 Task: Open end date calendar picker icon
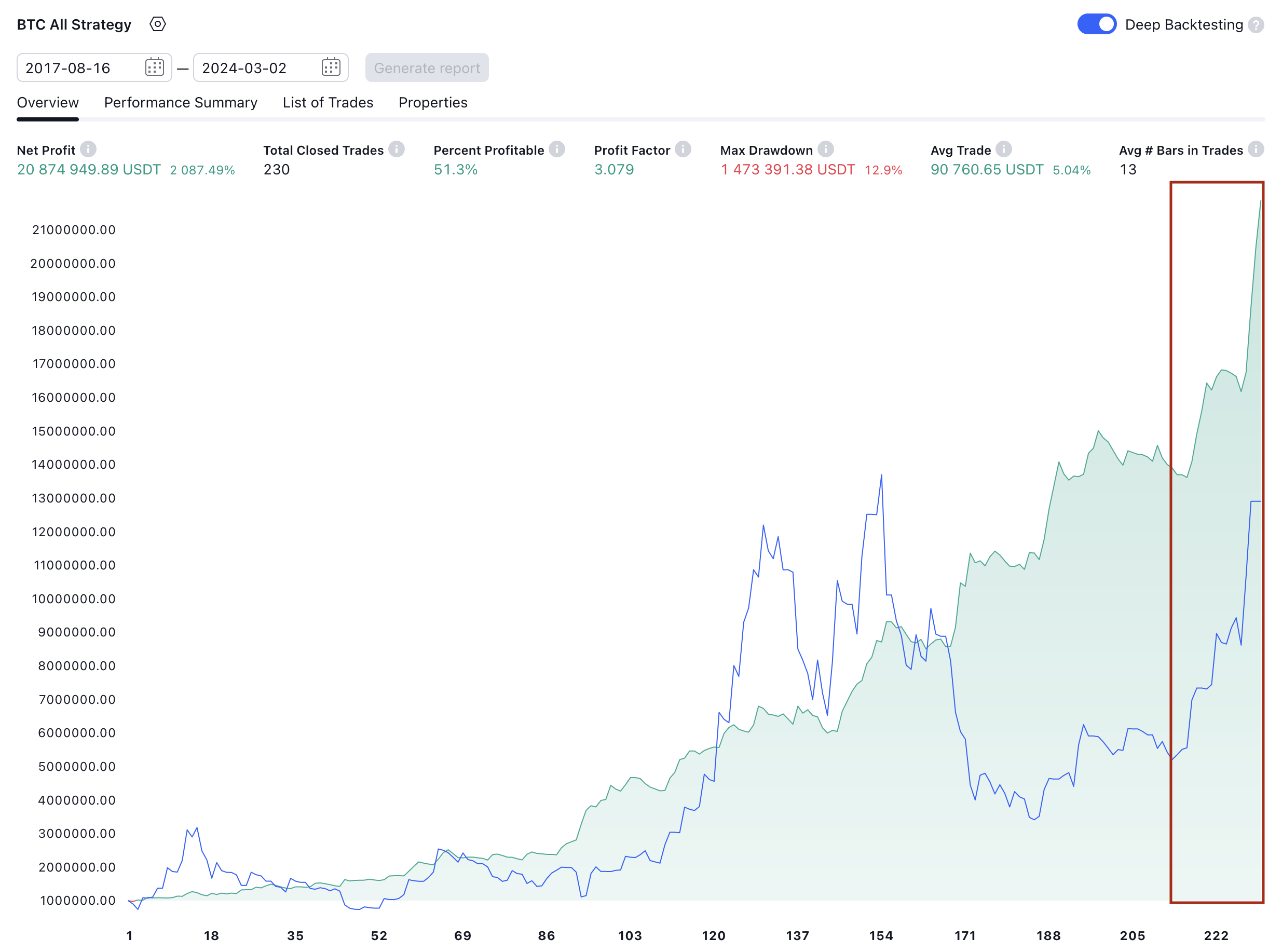pos(331,67)
